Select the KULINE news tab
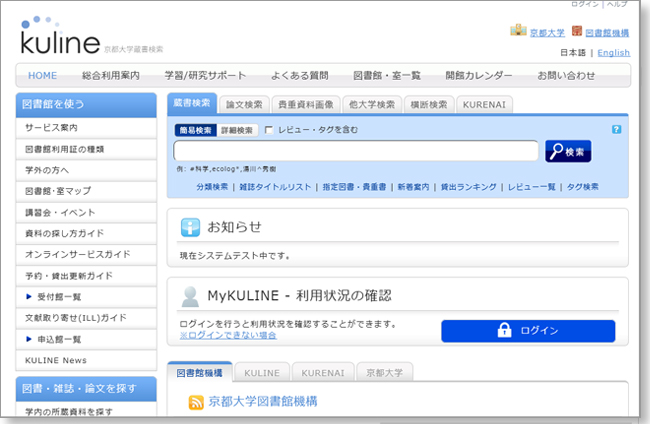Screen dimensions: 650x424 pos(262,373)
